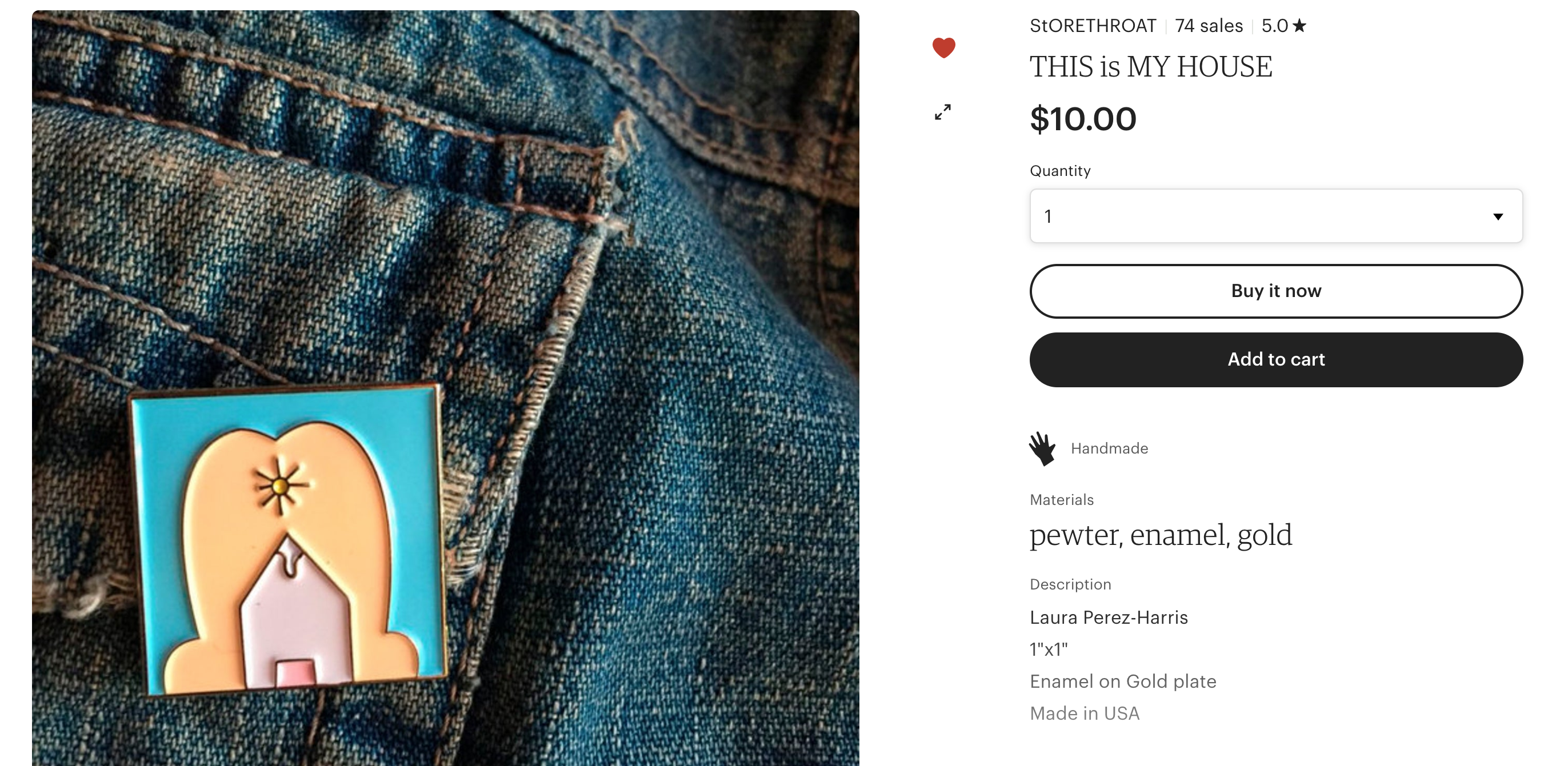
Task: Click the $10.00 price text
Action: [x=1083, y=119]
